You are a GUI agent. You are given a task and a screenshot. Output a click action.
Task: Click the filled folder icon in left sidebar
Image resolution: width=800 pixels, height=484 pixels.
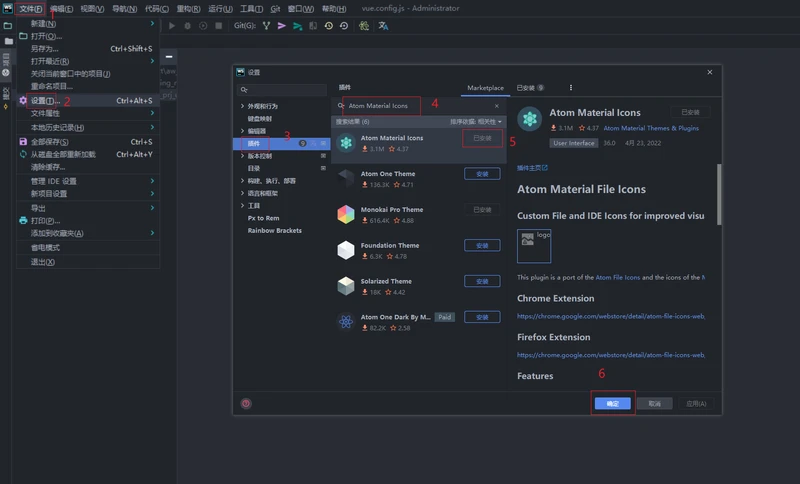pos(9,41)
